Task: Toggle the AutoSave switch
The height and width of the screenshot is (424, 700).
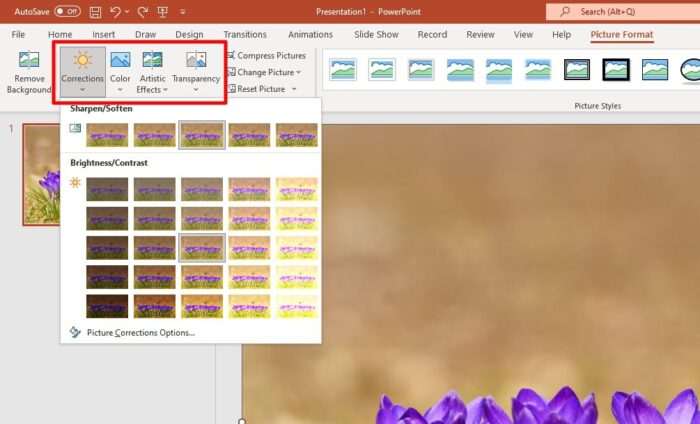Action: (67, 12)
